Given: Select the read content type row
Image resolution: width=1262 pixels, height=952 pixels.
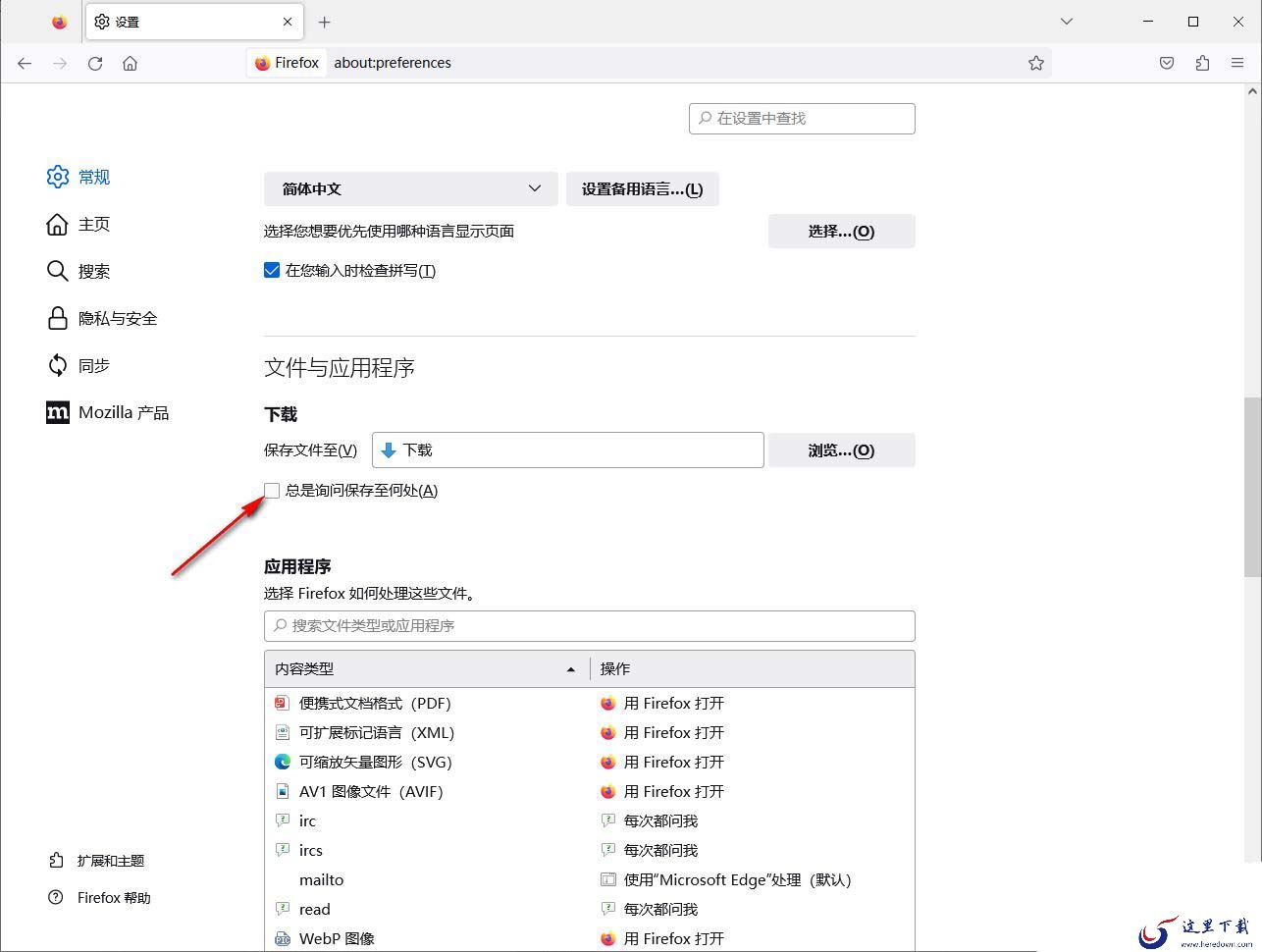Looking at the screenshot, I should [590, 909].
